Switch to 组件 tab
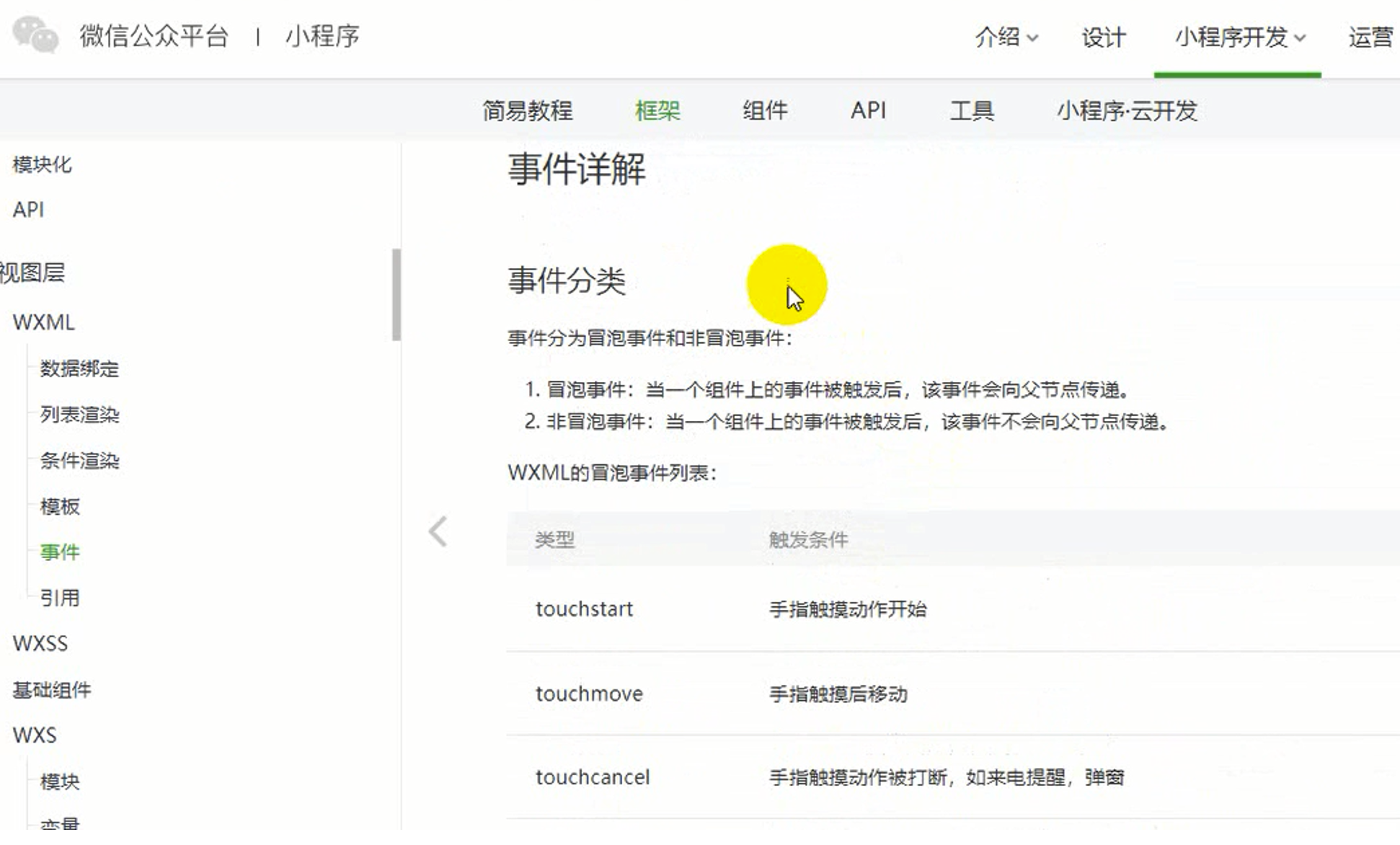The height and width of the screenshot is (845, 1400). (765, 110)
